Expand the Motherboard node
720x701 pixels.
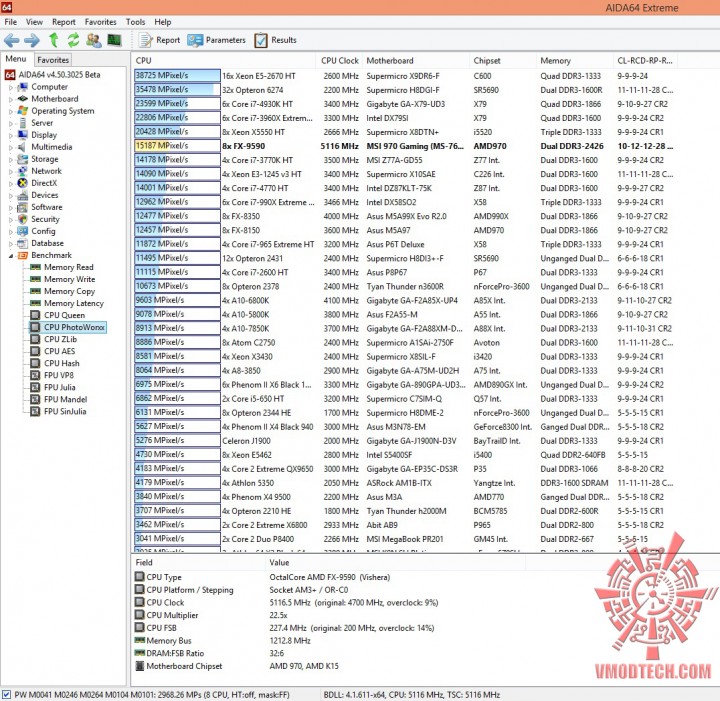coord(11,99)
